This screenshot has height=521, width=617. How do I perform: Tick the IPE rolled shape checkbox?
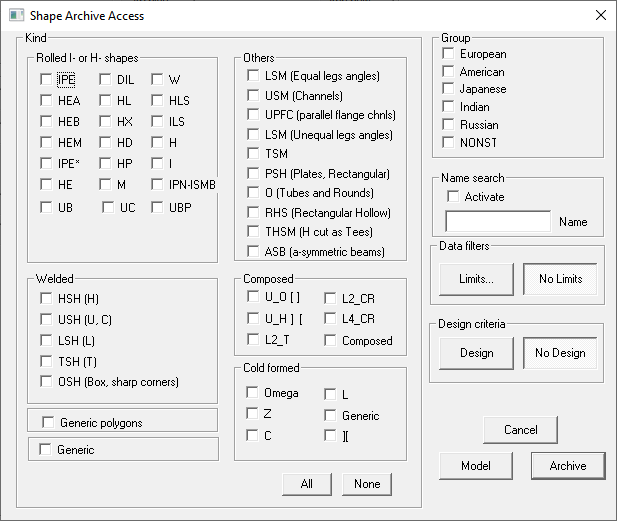[x=46, y=79]
